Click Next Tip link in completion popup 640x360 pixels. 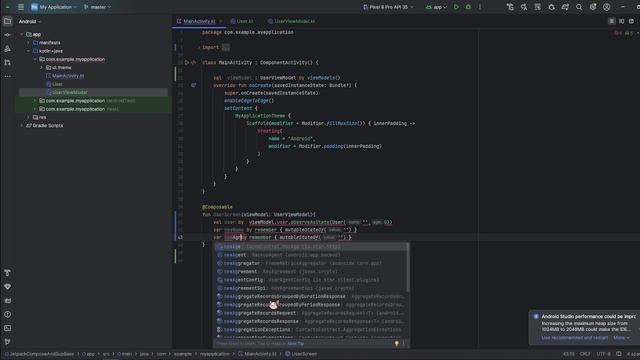pos(296,344)
